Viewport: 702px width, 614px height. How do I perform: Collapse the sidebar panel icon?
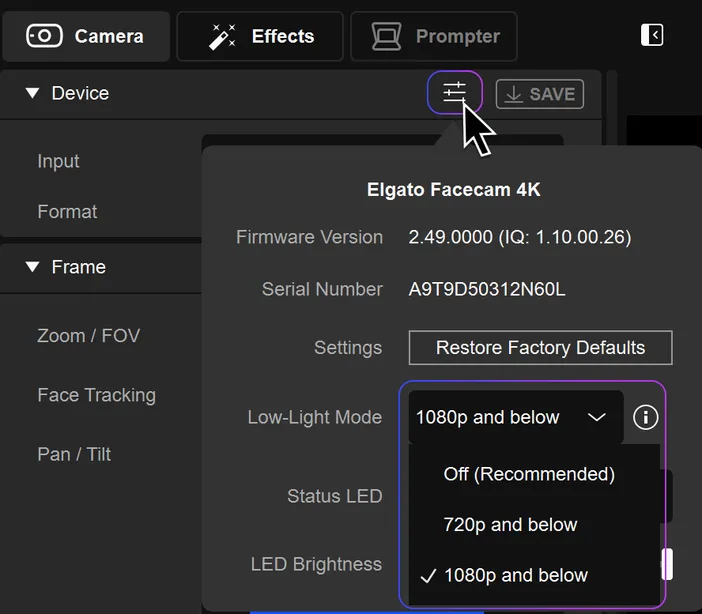(652, 35)
